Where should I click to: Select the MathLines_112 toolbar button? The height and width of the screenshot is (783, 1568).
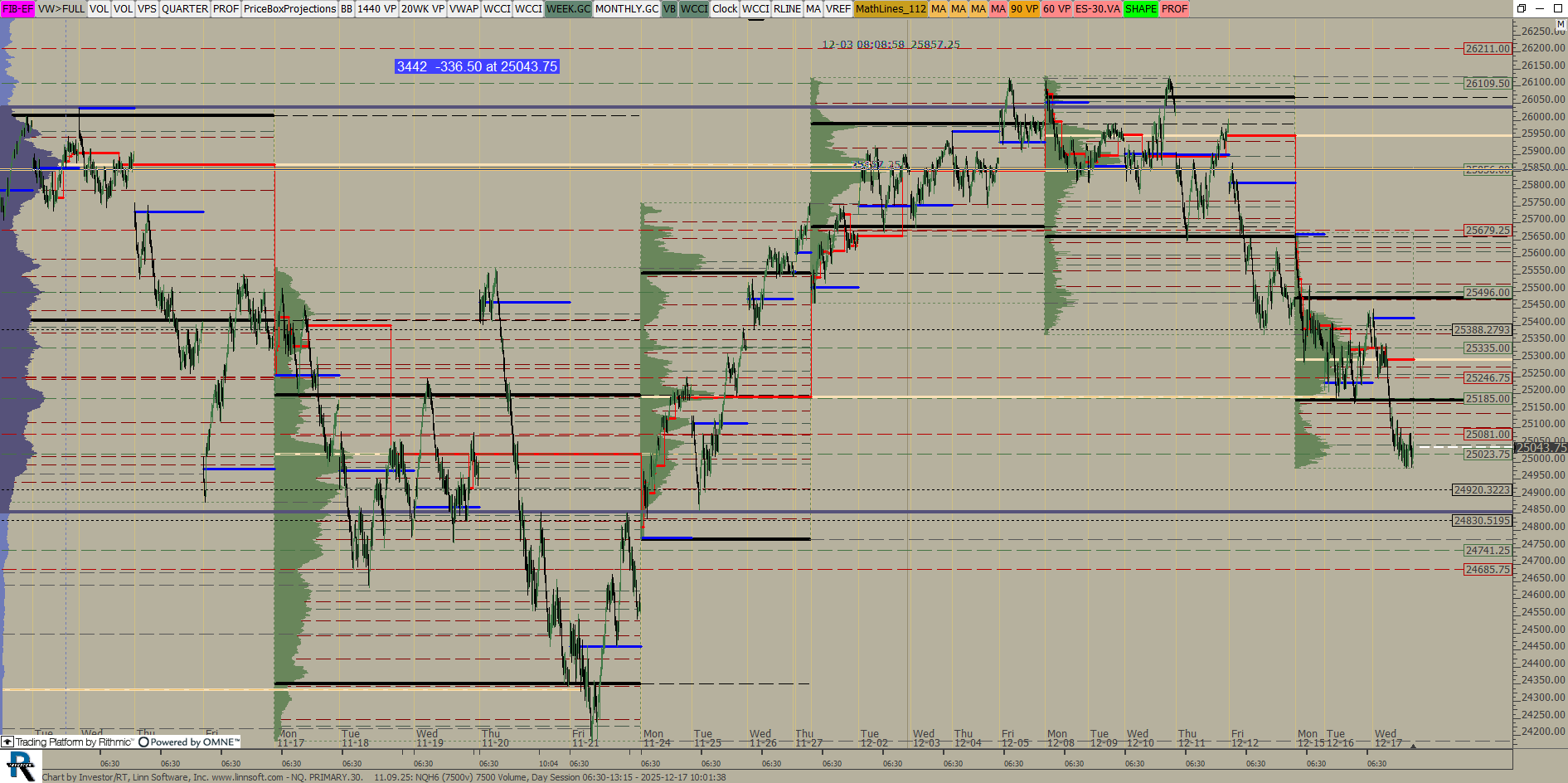(890, 8)
